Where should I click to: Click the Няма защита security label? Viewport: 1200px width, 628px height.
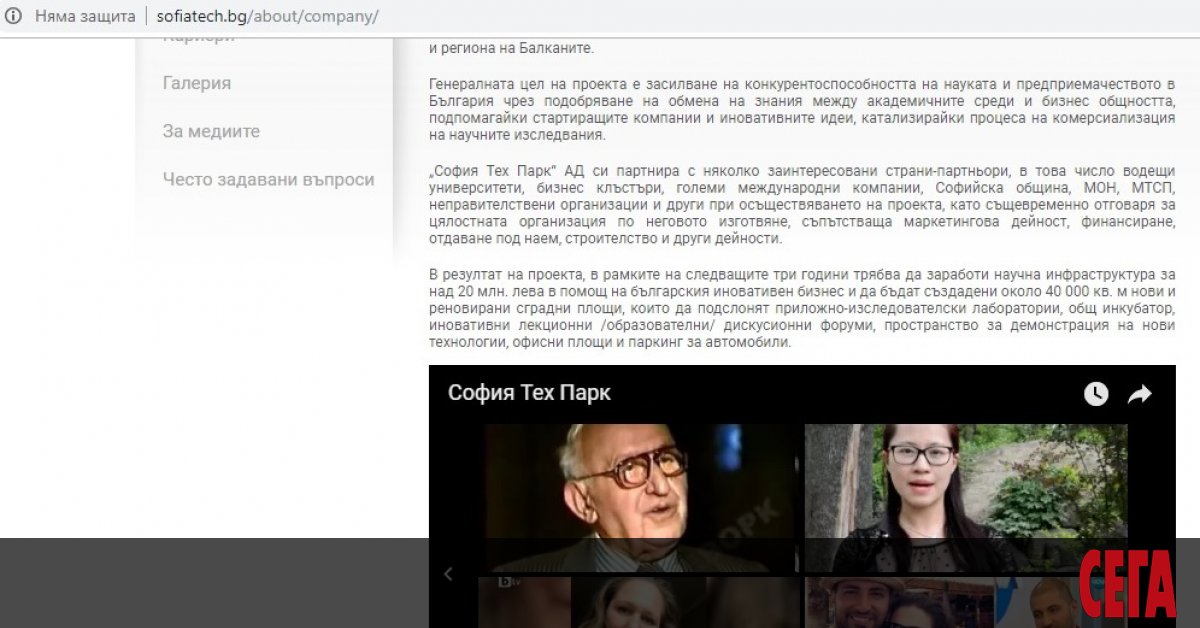[x=85, y=17]
